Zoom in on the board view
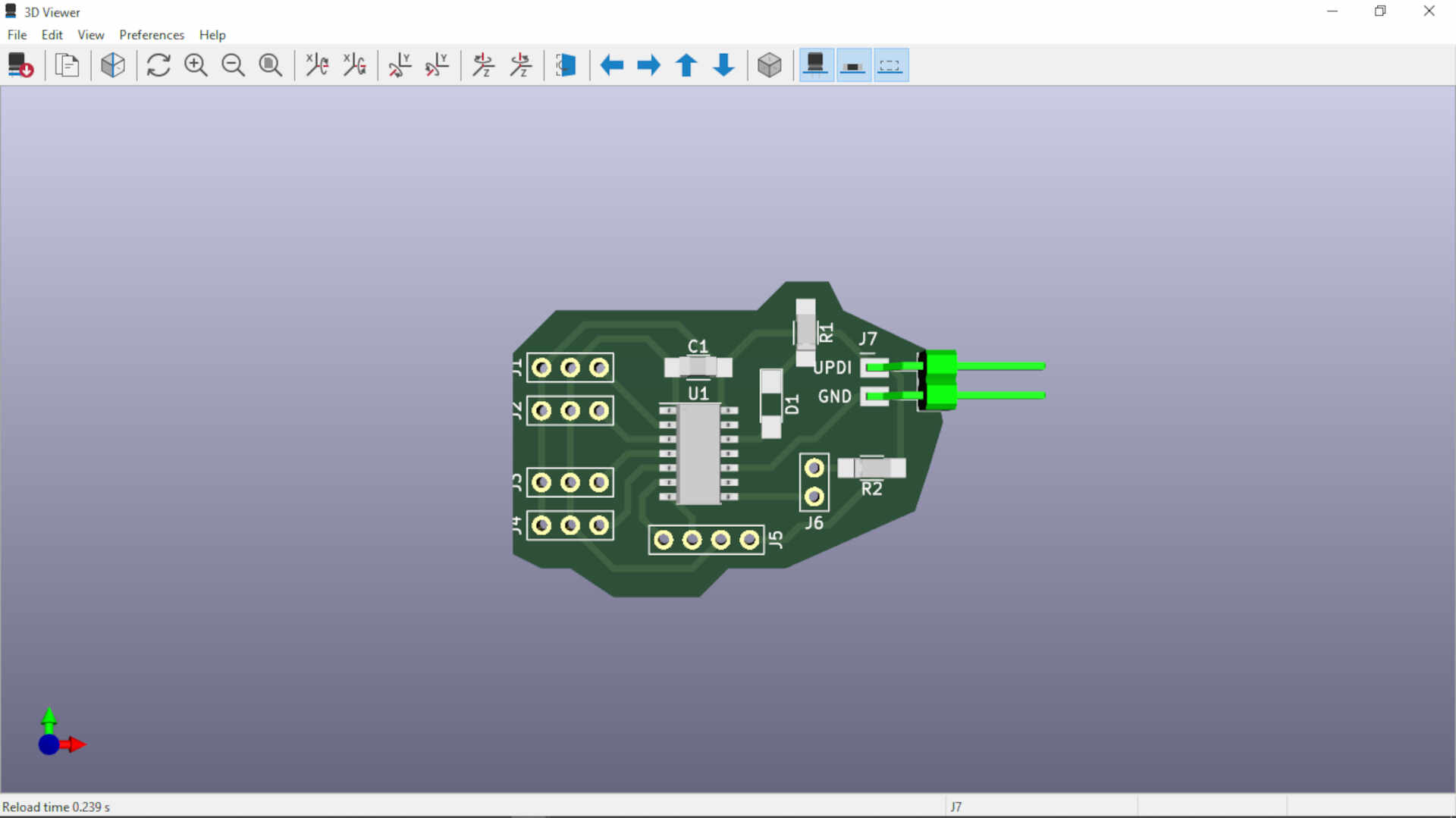1456x818 pixels. pyautogui.click(x=196, y=65)
